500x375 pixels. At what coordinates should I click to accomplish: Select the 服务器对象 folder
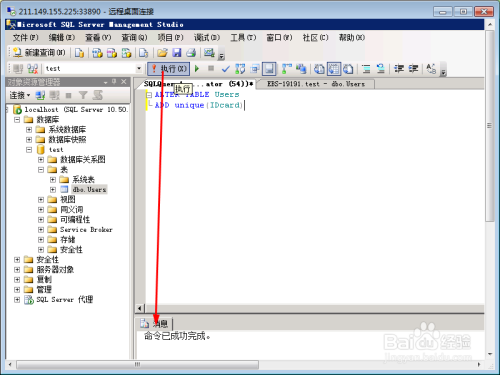point(55,270)
